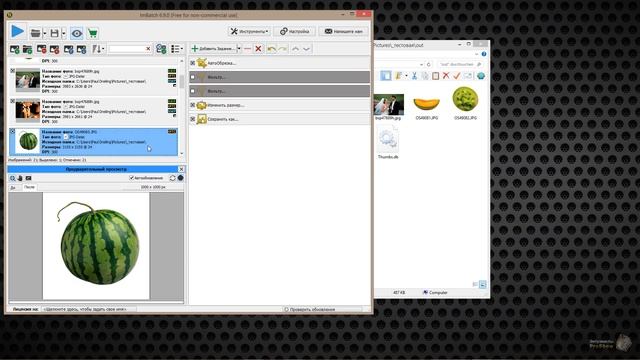
Task: Click the open folder toolbar icon
Action: [36, 33]
